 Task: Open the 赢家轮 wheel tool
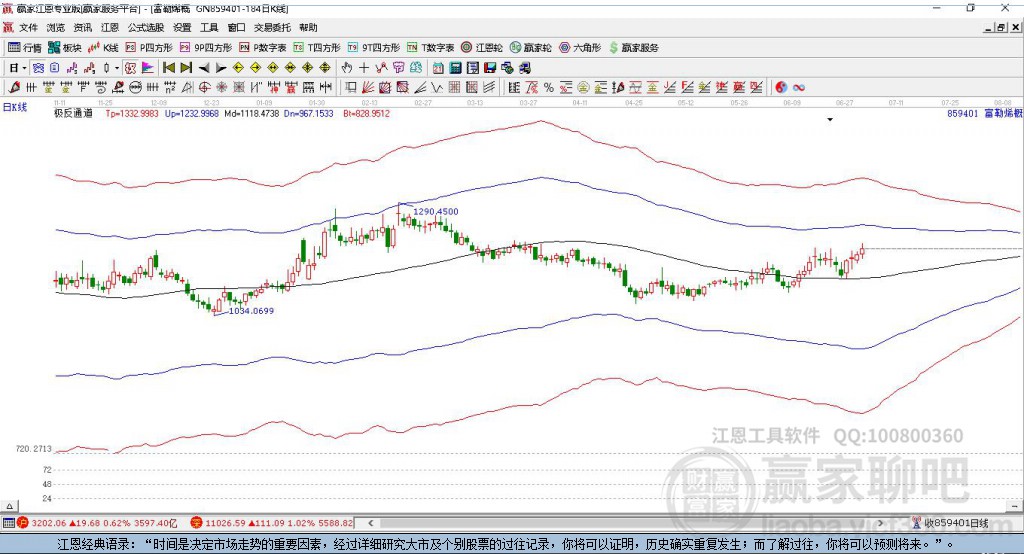pyautogui.click(x=530, y=48)
